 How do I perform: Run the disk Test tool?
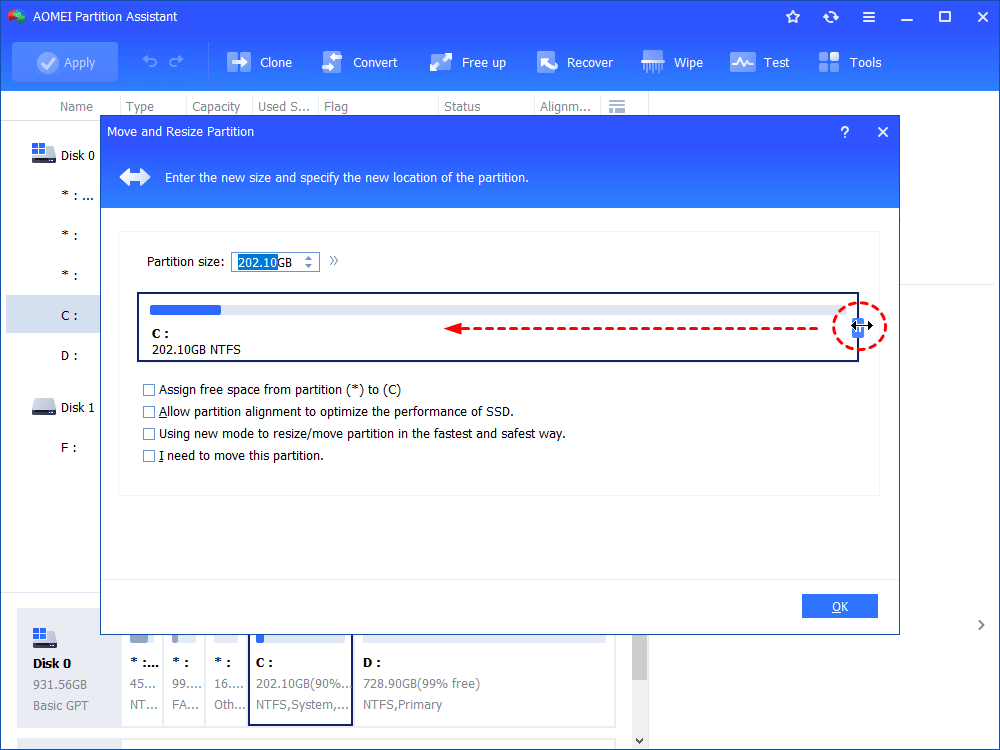pos(760,61)
